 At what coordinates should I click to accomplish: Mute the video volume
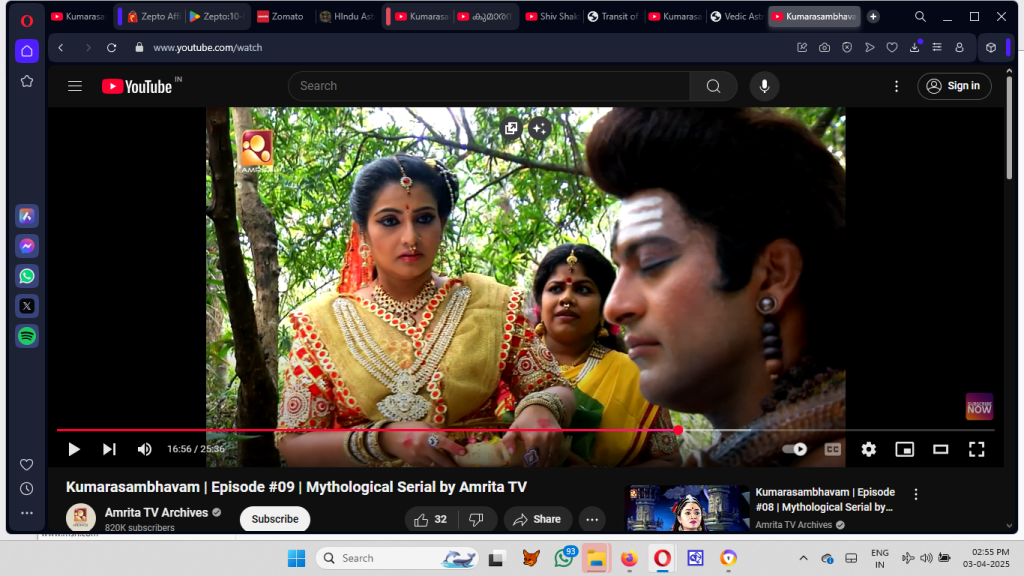[x=144, y=449]
